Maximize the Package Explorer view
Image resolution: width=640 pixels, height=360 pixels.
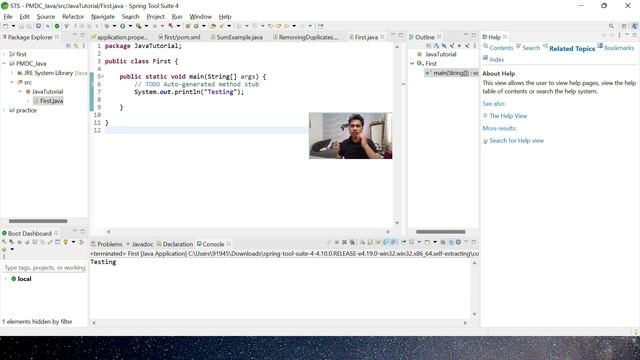pos(83,36)
